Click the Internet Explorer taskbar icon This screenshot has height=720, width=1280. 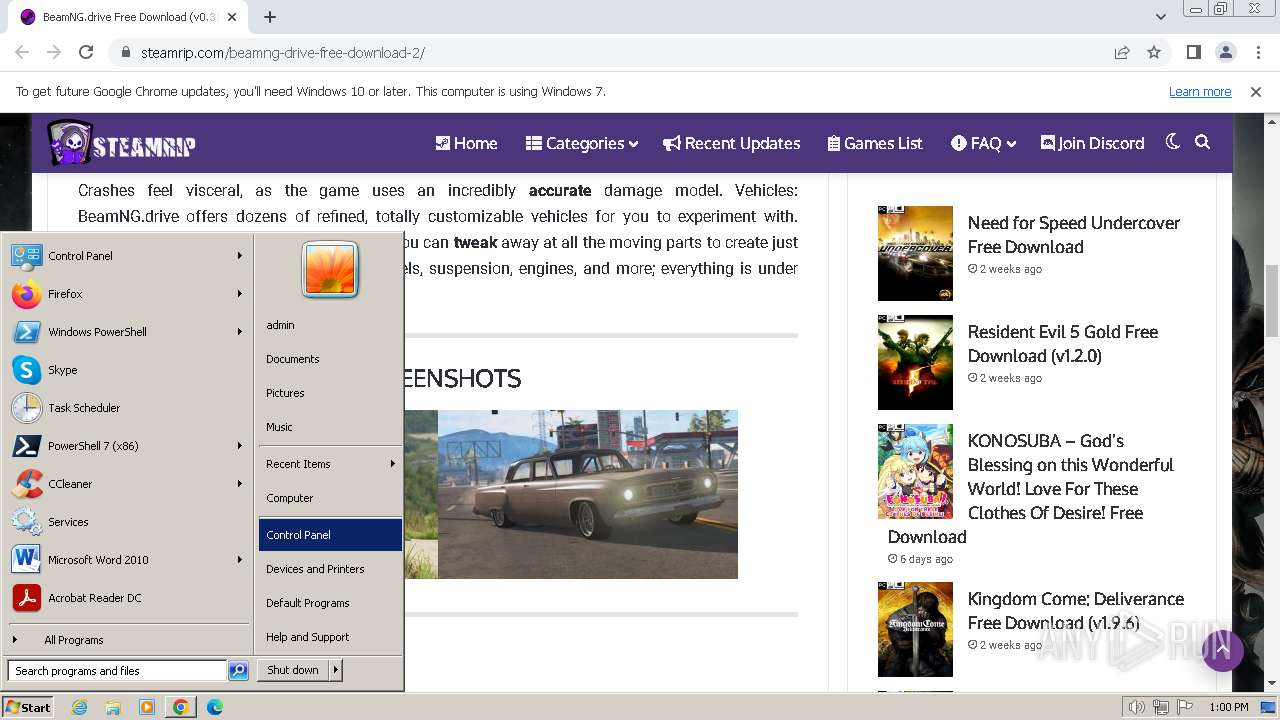[x=80, y=707]
